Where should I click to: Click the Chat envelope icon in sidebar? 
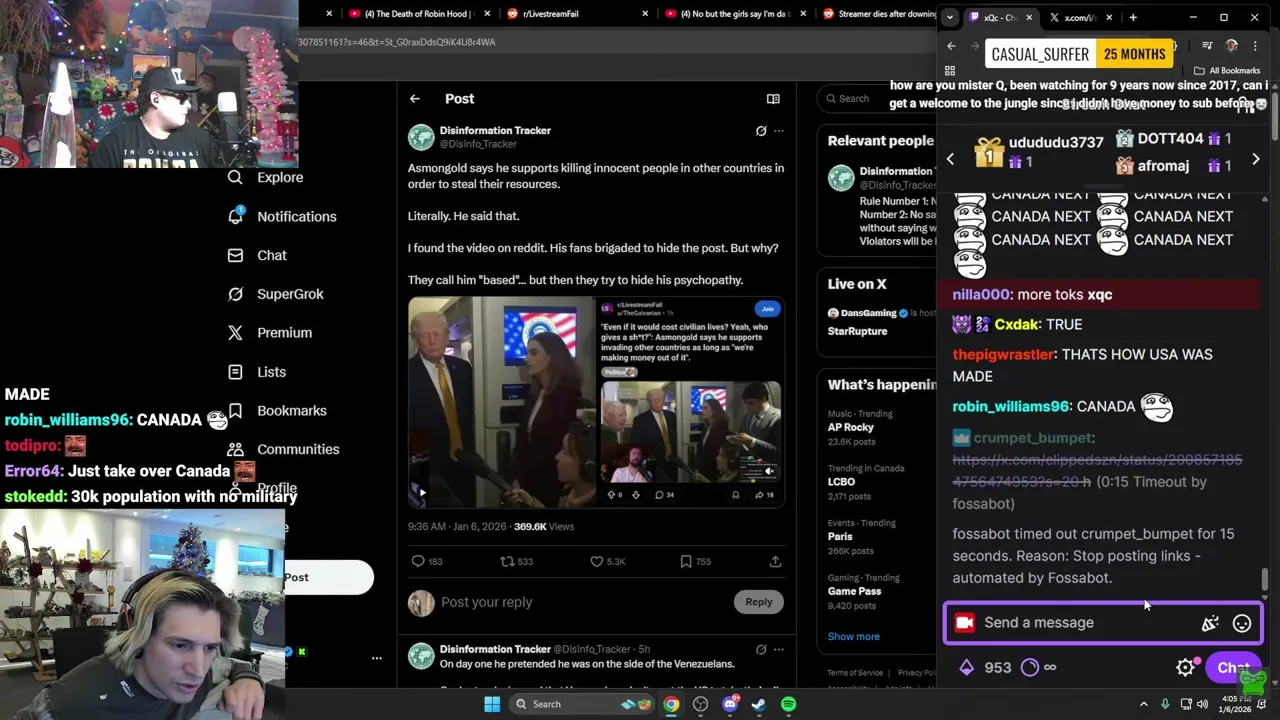coord(235,255)
